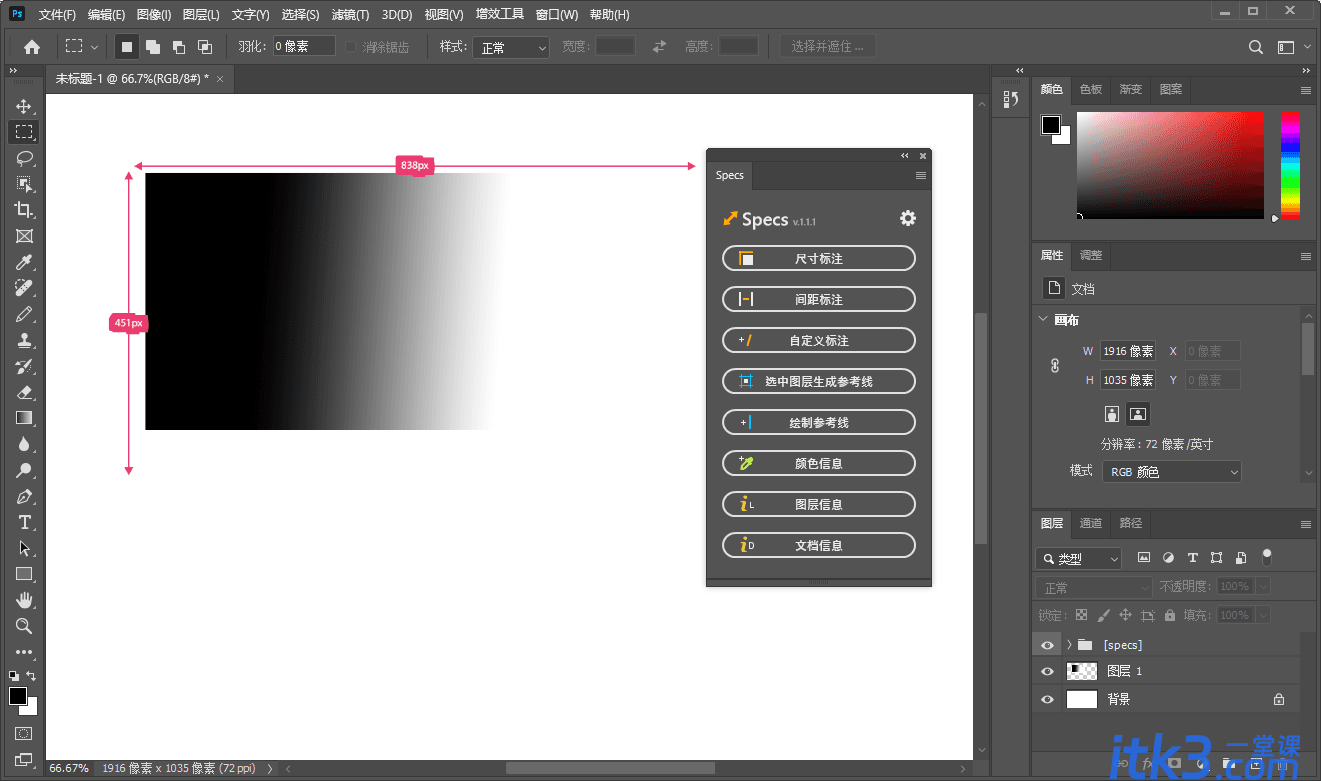Select the Spot Healing Brush tool
1321x781 pixels.
[x=24, y=288]
